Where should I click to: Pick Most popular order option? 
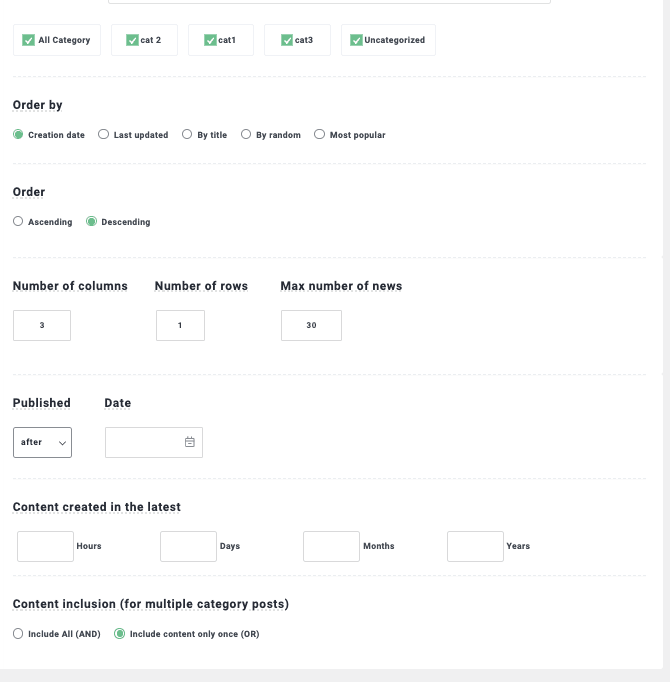click(x=320, y=134)
